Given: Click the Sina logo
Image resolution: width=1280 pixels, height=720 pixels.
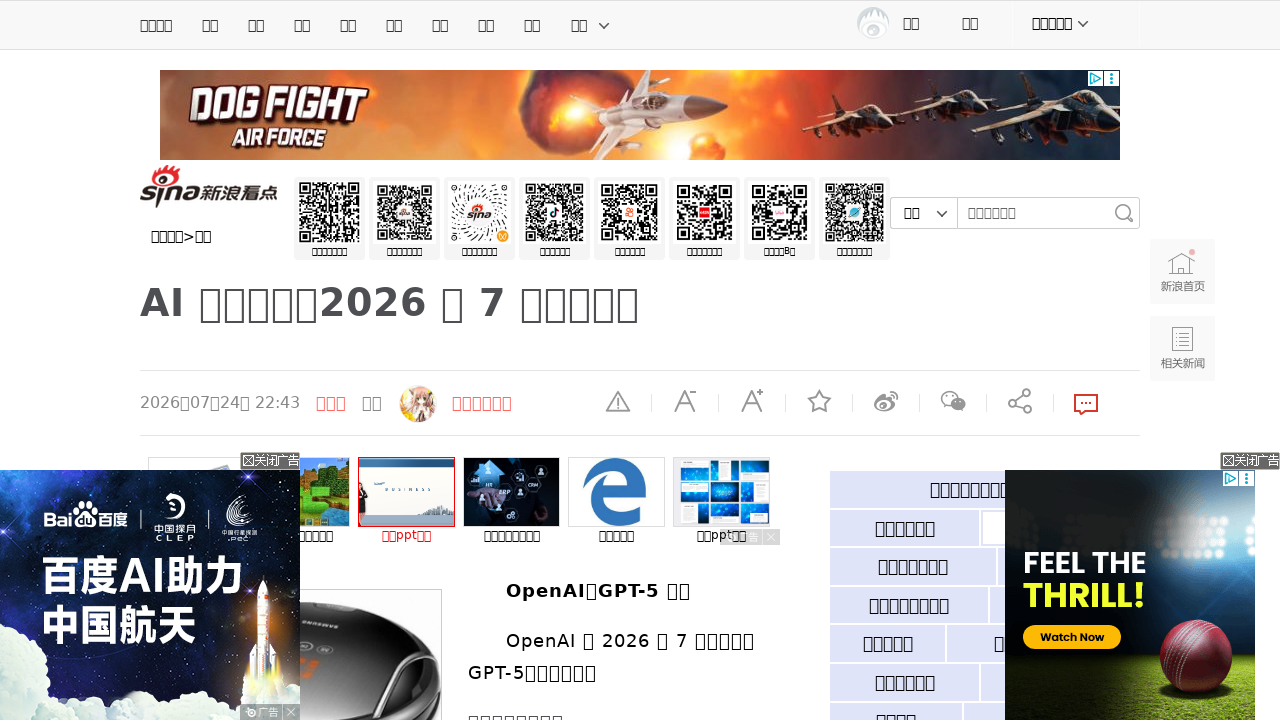Looking at the screenshot, I should 208,187.
